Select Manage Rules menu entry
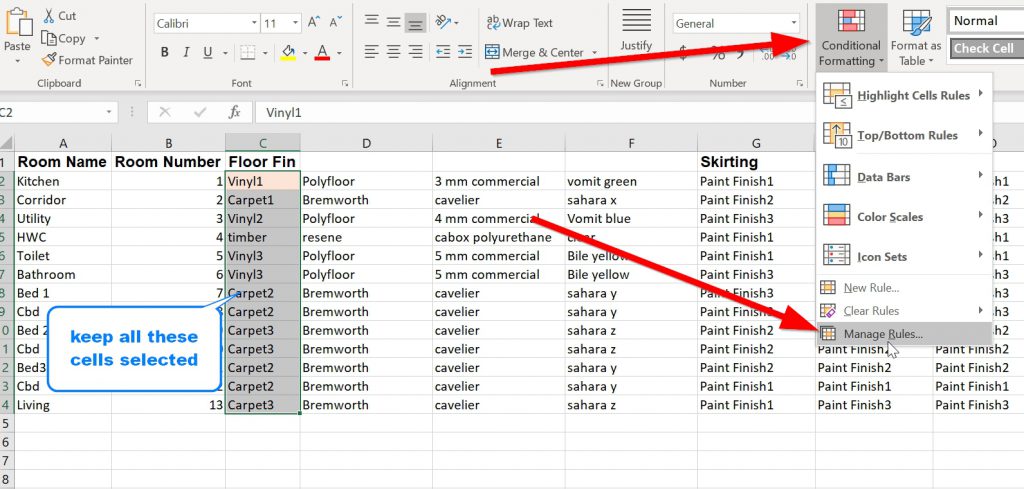1024x489 pixels. (883, 334)
